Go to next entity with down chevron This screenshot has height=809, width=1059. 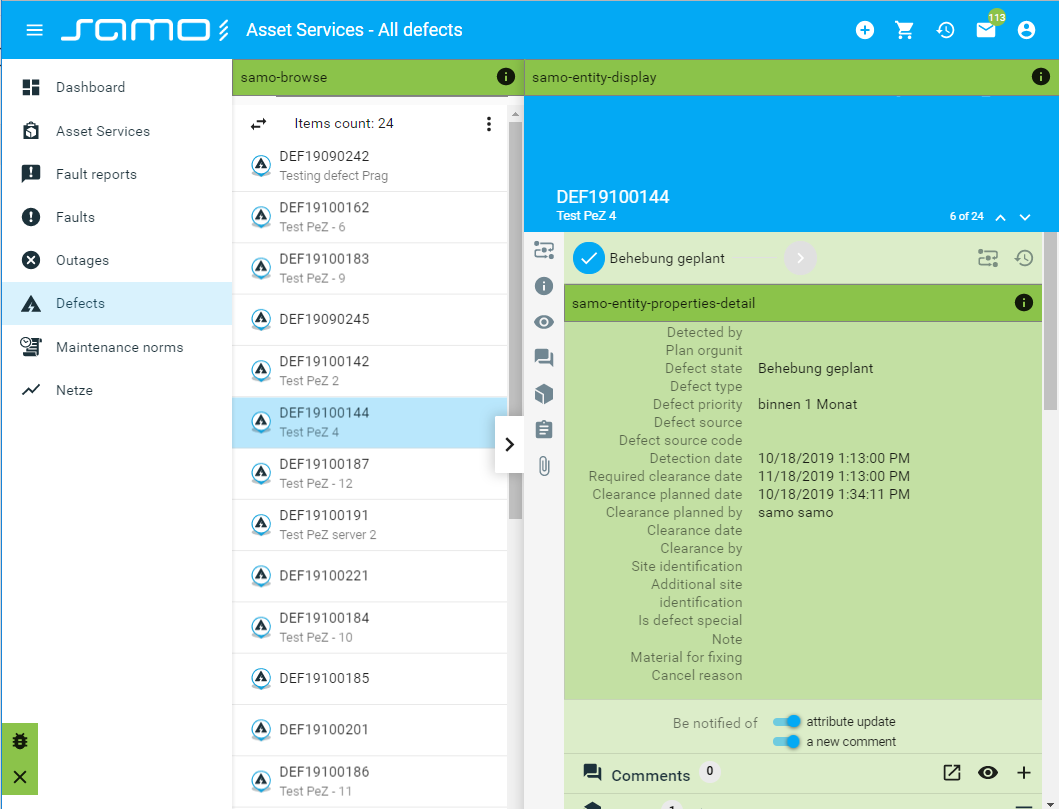tap(1025, 217)
